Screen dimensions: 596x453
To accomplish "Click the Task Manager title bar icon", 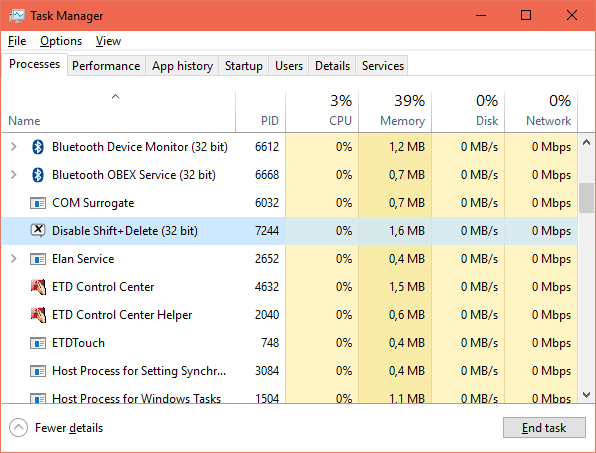I will pyautogui.click(x=17, y=16).
